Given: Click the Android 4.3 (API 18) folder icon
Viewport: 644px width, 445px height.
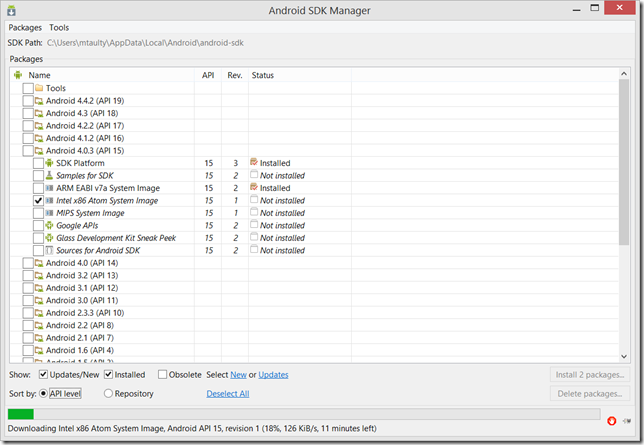Looking at the screenshot, I should pyautogui.click(x=39, y=113).
